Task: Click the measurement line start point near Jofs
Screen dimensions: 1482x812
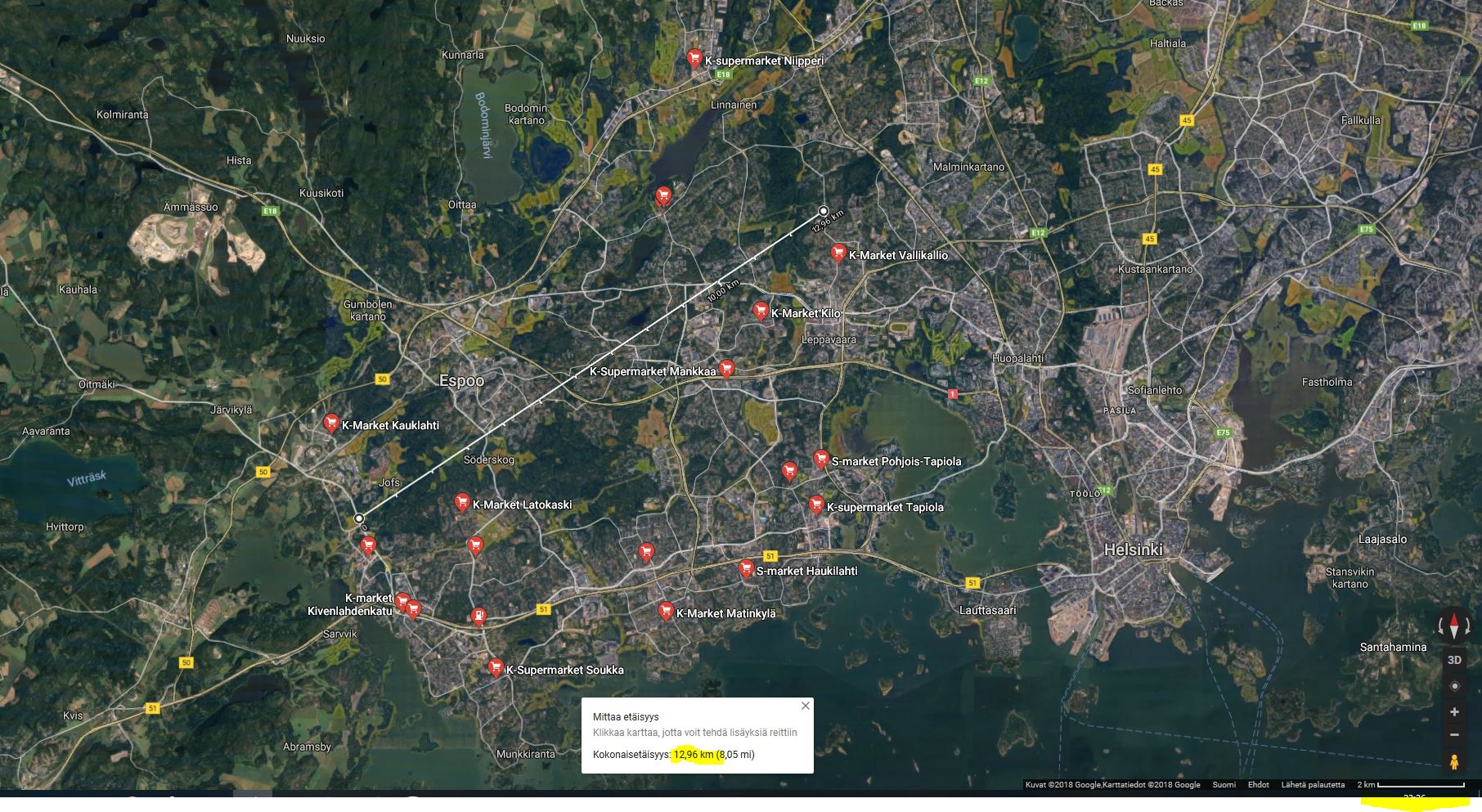Action: click(x=358, y=518)
